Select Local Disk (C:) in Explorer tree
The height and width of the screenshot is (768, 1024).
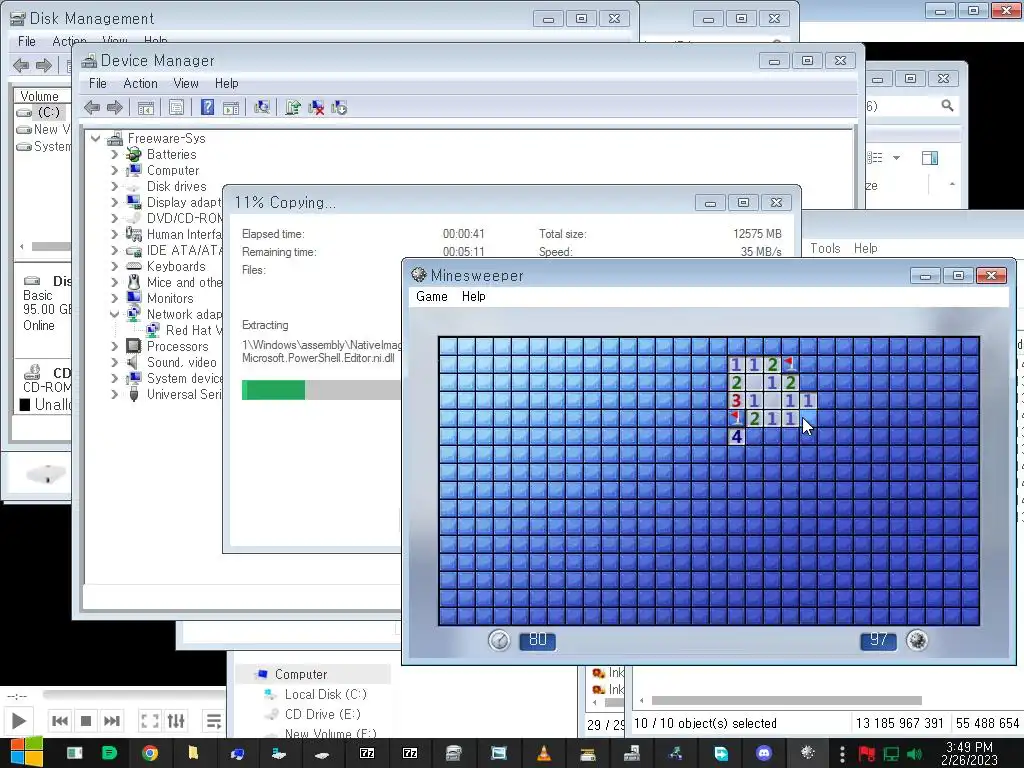click(x=325, y=694)
